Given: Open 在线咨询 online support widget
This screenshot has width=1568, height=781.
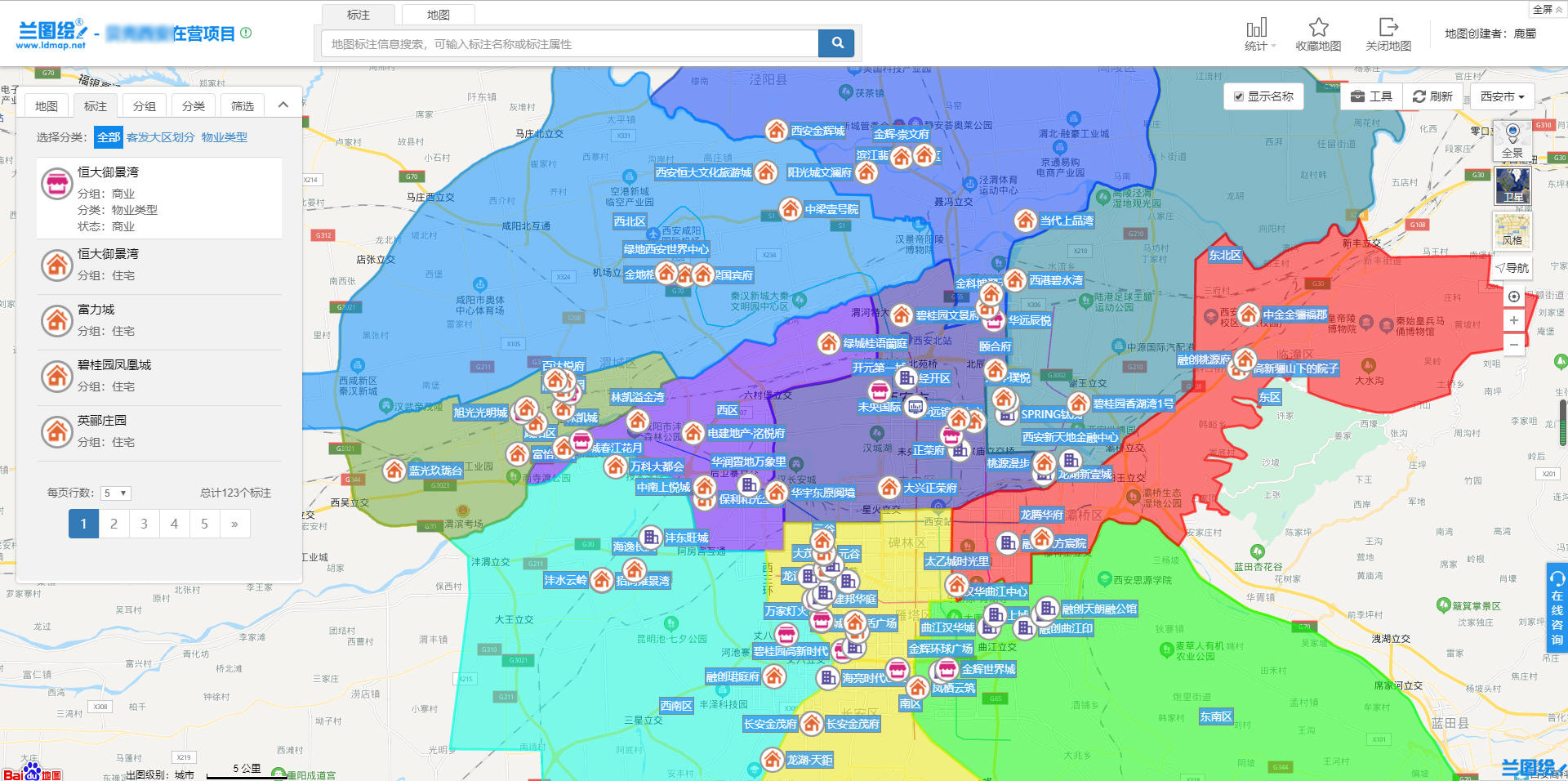Looking at the screenshot, I should pos(1557,609).
